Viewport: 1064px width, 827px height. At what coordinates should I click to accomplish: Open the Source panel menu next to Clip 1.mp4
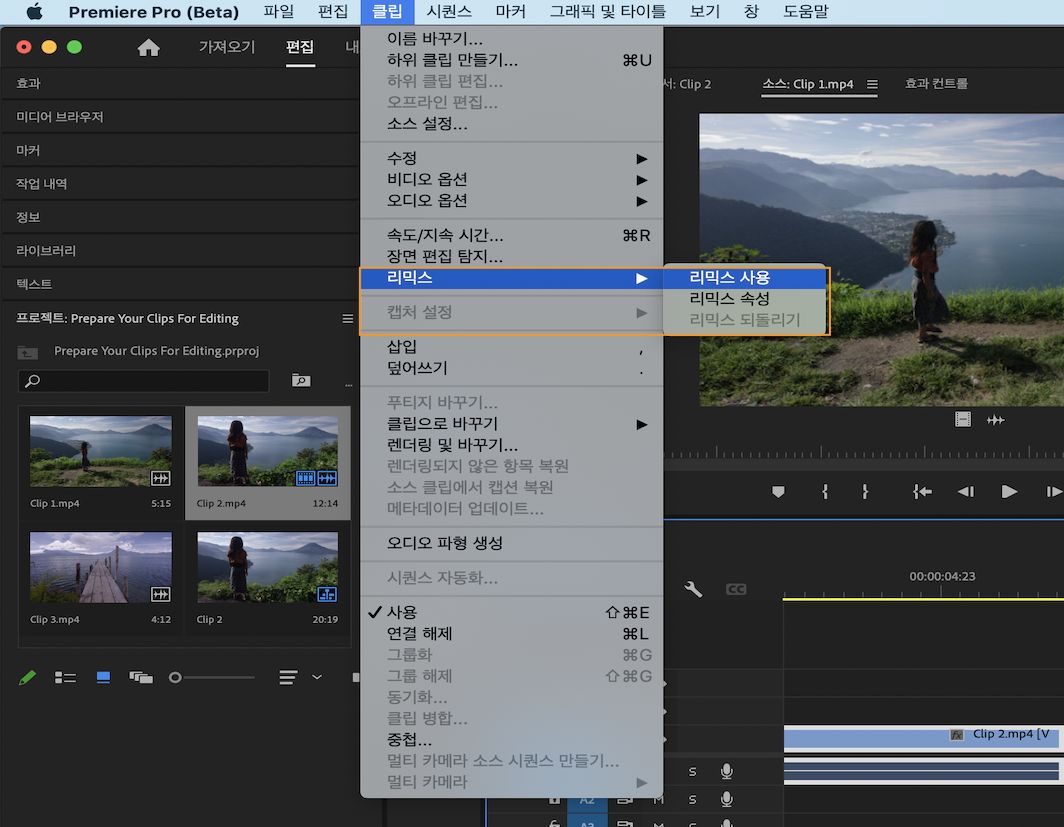872,85
